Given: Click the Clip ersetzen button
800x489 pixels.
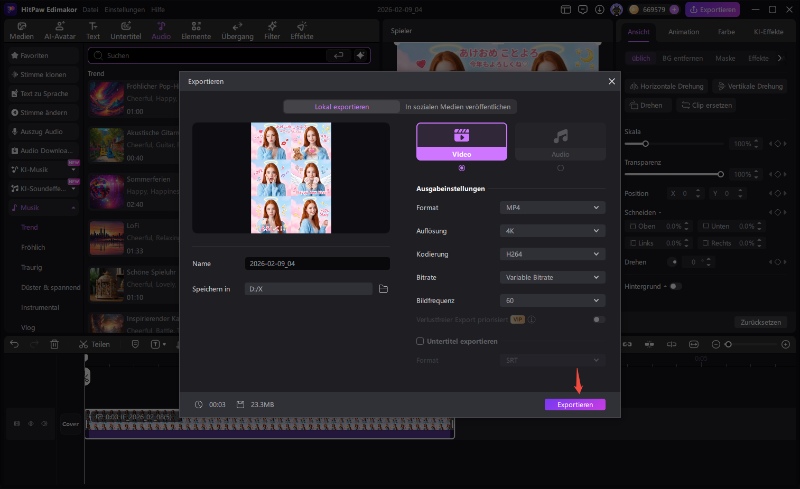Looking at the screenshot, I should (x=707, y=105).
